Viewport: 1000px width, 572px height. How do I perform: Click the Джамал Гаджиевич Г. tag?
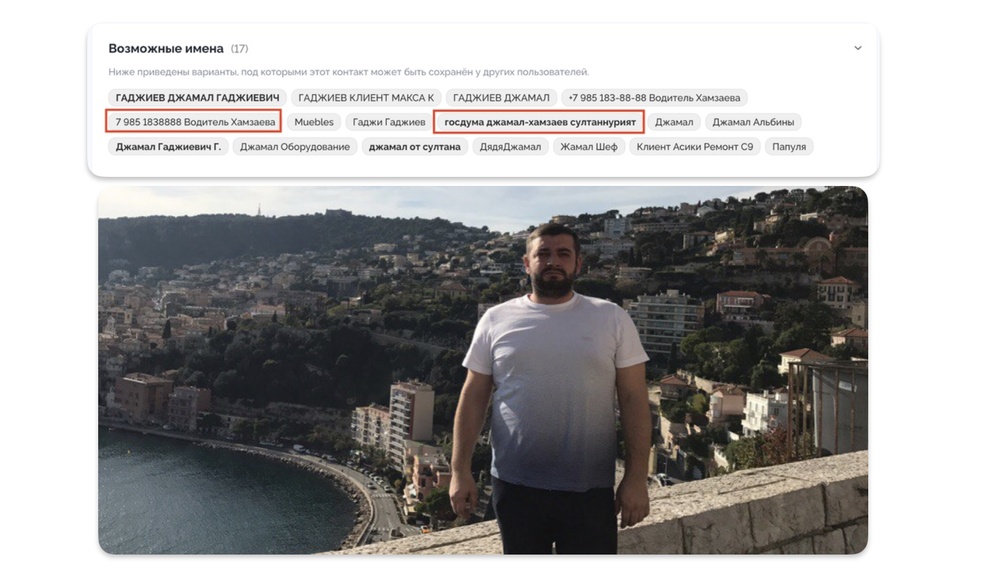[168, 147]
